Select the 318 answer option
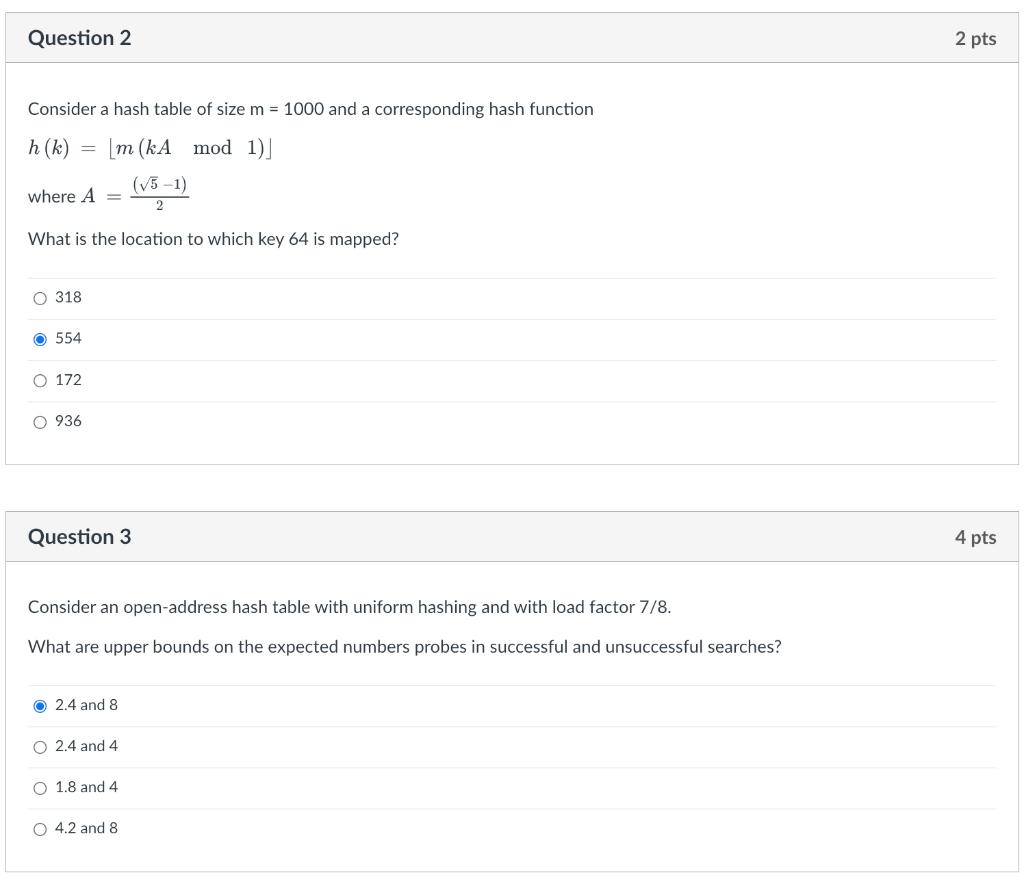1024x888 pixels. pyautogui.click(x=40, y=297)
